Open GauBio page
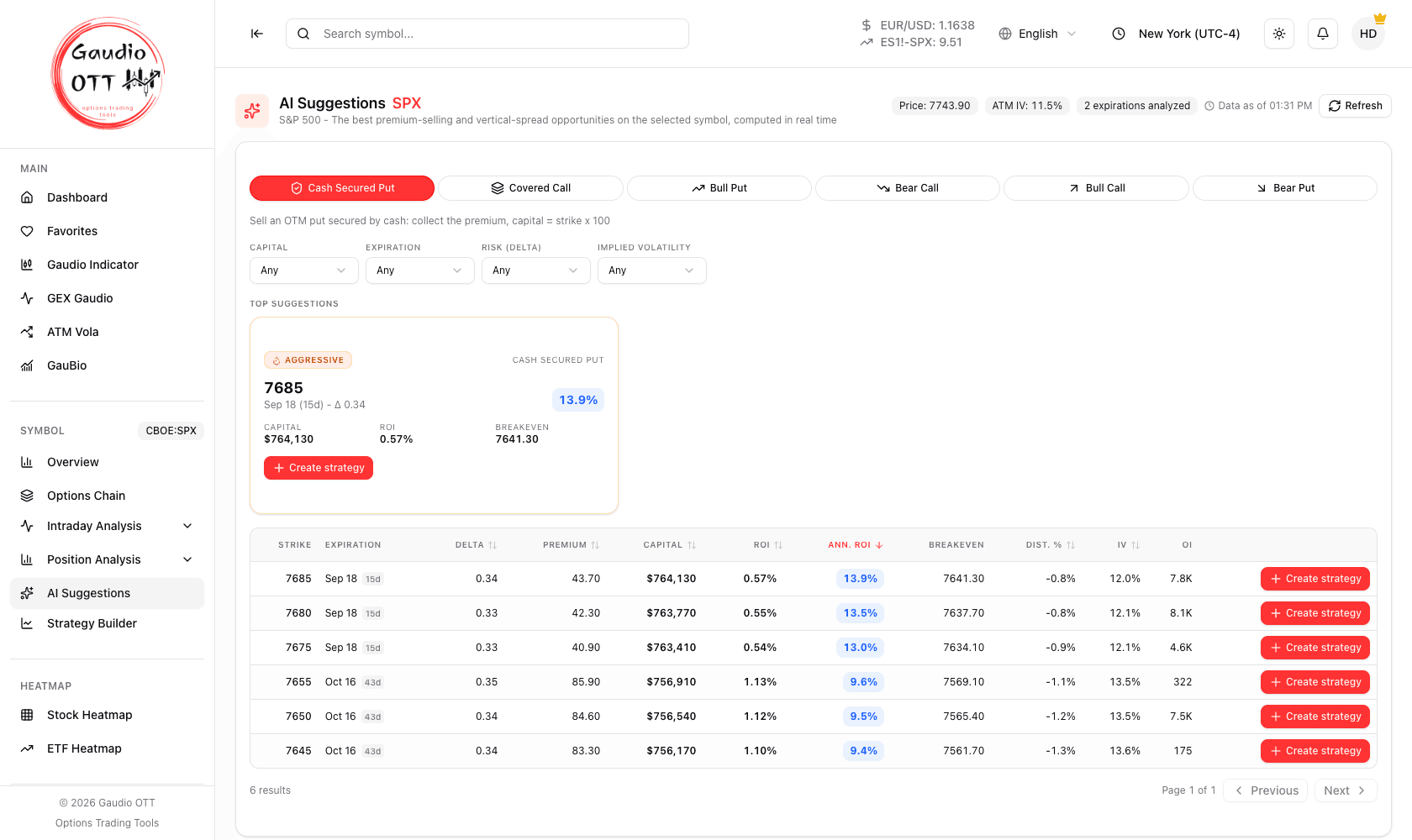This screenshot has width=1412, height=840. (x=107, y=365)
